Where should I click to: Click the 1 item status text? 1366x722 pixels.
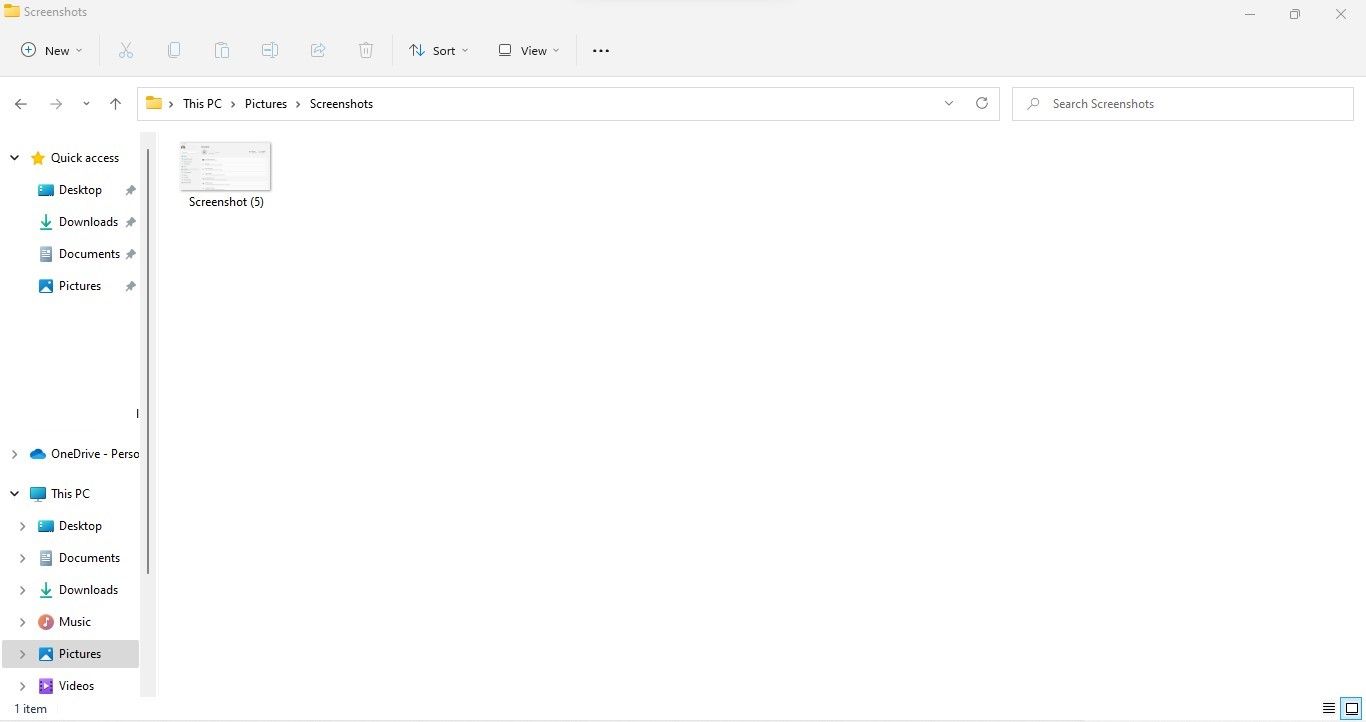31,709
